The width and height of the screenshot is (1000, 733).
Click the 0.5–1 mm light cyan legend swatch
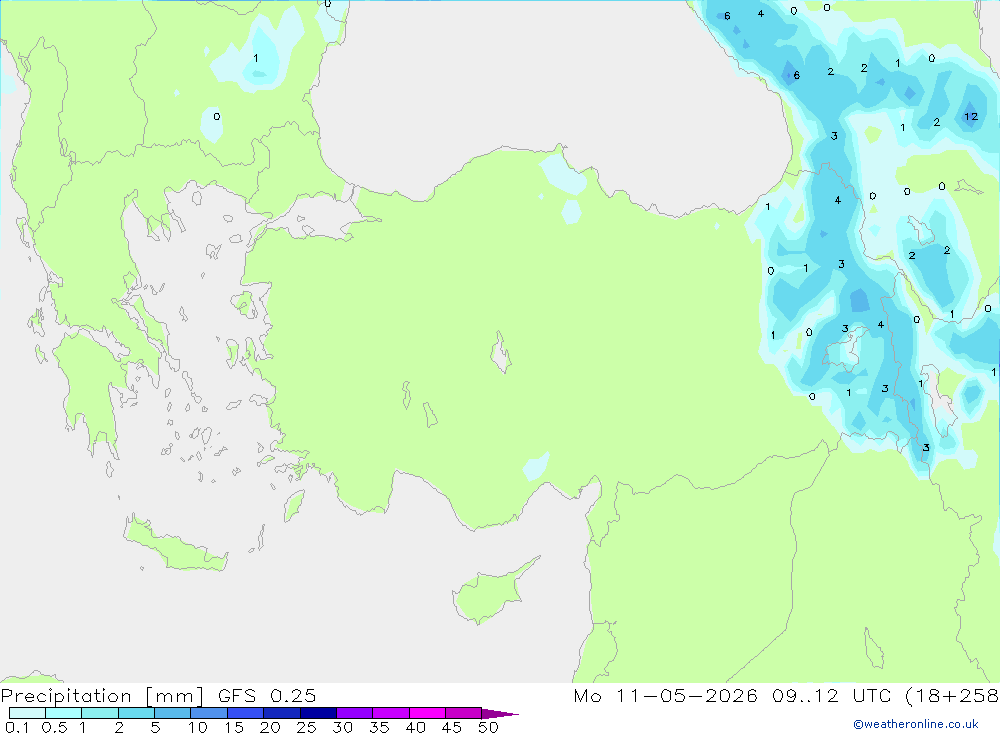click(x=64, y=713)
